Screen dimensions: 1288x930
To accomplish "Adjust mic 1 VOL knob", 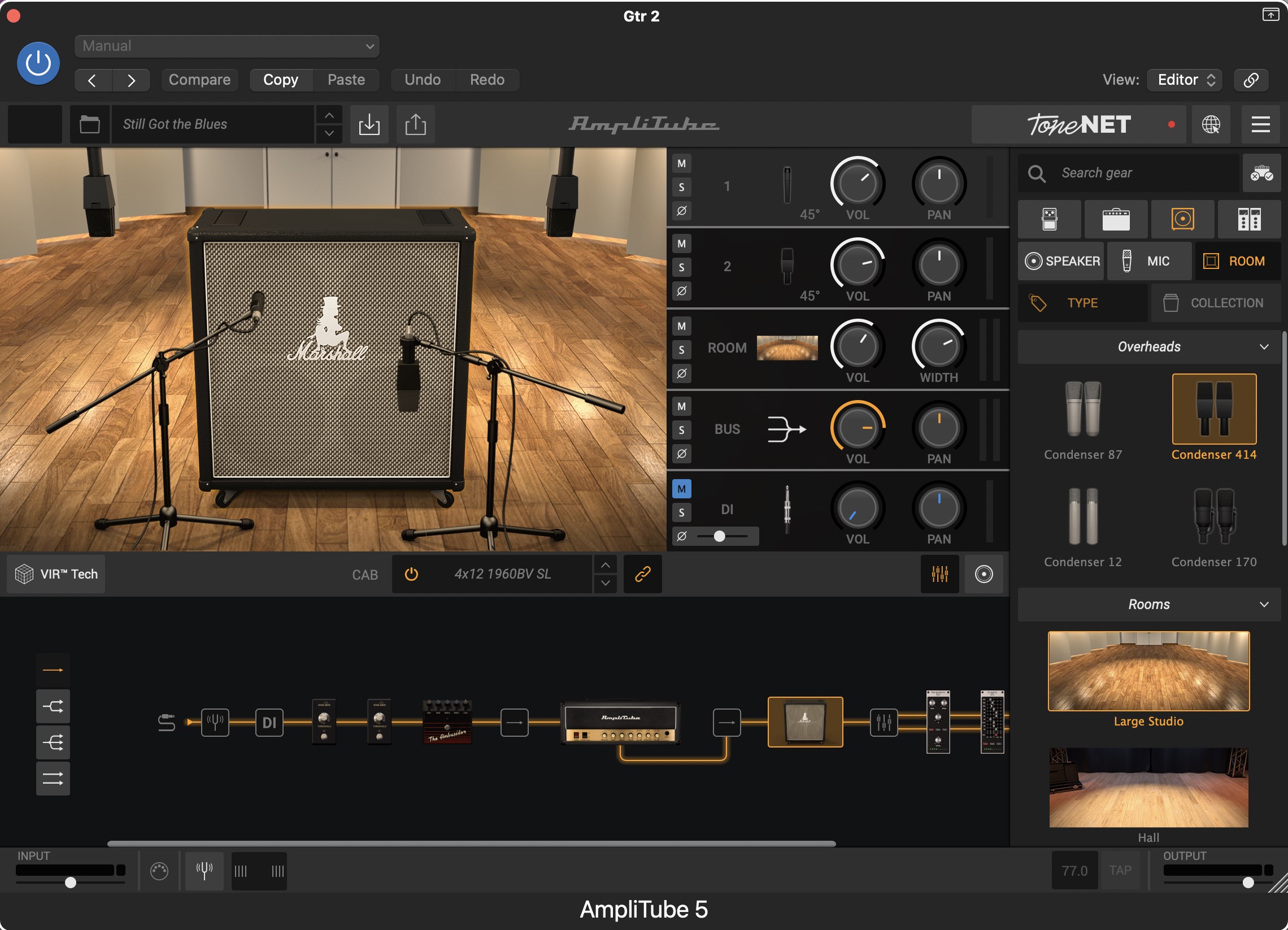I will pyautogui.click(x=857, y=183).
